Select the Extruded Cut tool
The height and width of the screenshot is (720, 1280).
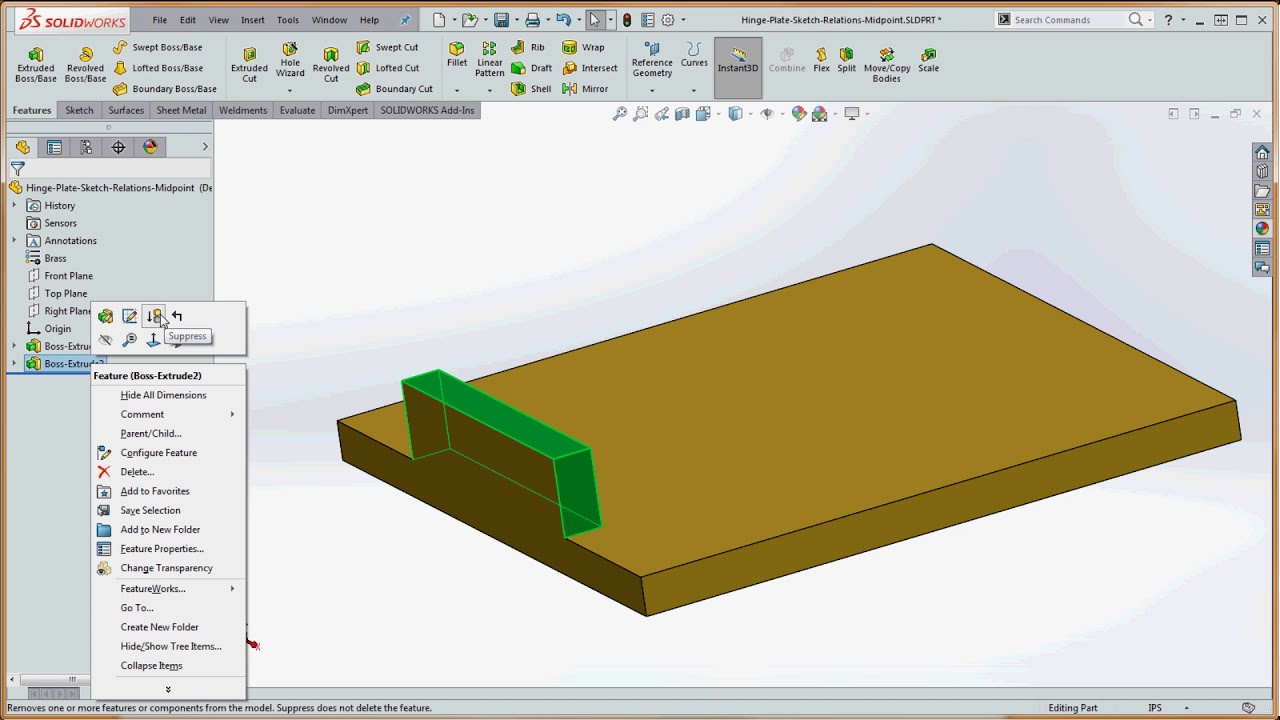249,65
